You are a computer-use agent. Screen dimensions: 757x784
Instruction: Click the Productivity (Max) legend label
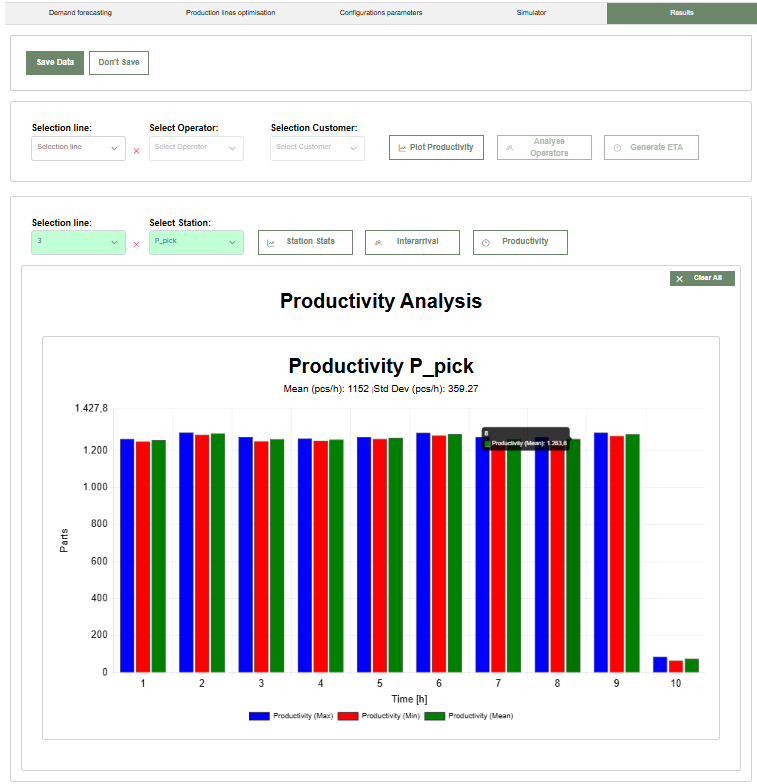coord(303,716)
